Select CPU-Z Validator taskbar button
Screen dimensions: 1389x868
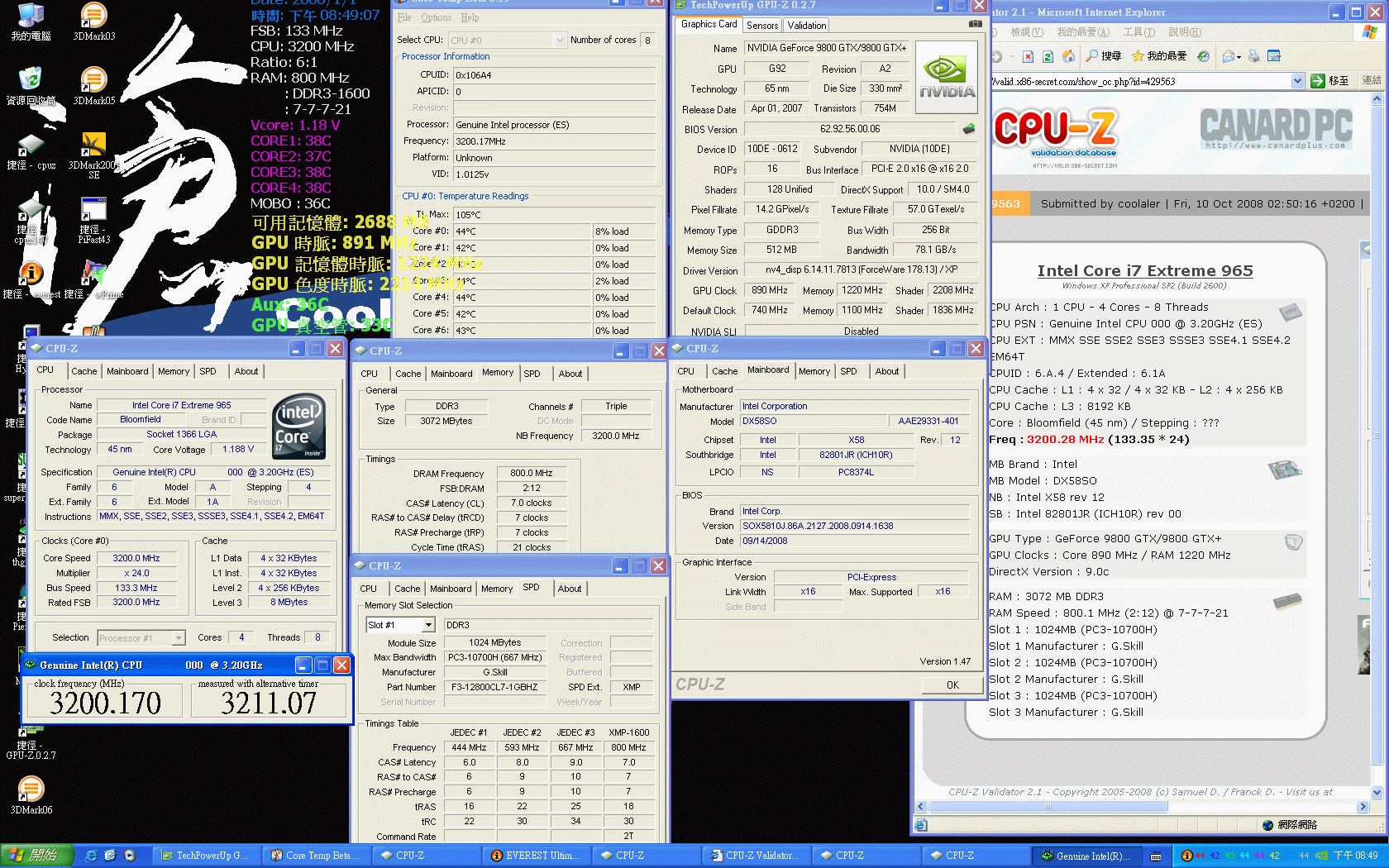[x=757, y=856]
